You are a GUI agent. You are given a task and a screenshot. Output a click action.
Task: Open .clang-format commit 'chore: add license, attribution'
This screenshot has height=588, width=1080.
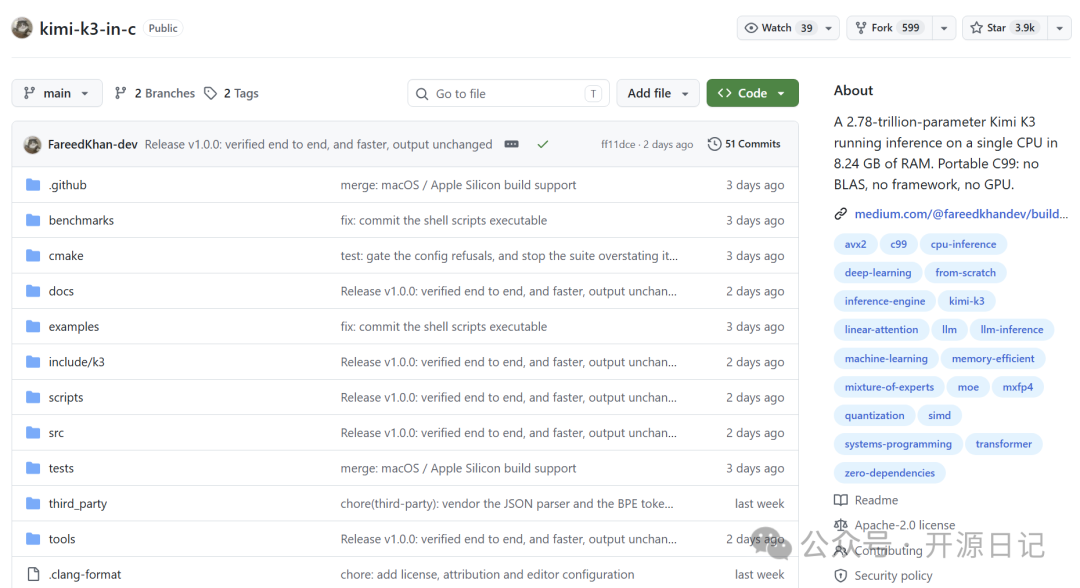[x=487, y=574]
